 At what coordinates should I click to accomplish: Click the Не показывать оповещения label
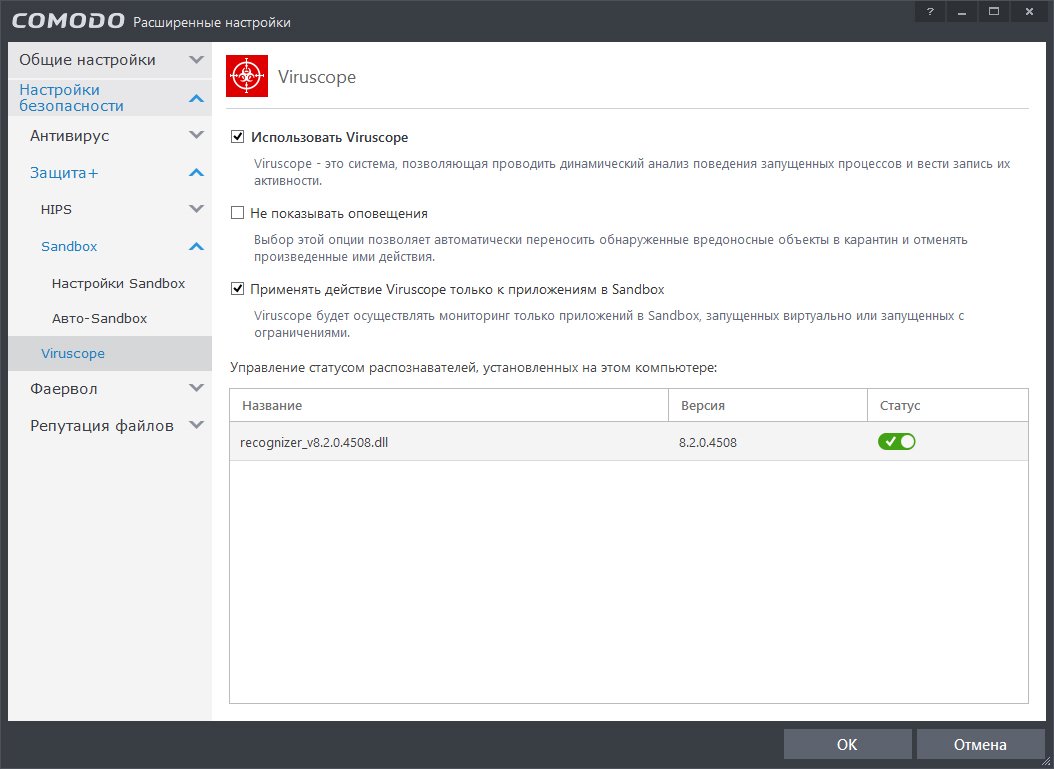pyautogui.click(x=339, y=213)
